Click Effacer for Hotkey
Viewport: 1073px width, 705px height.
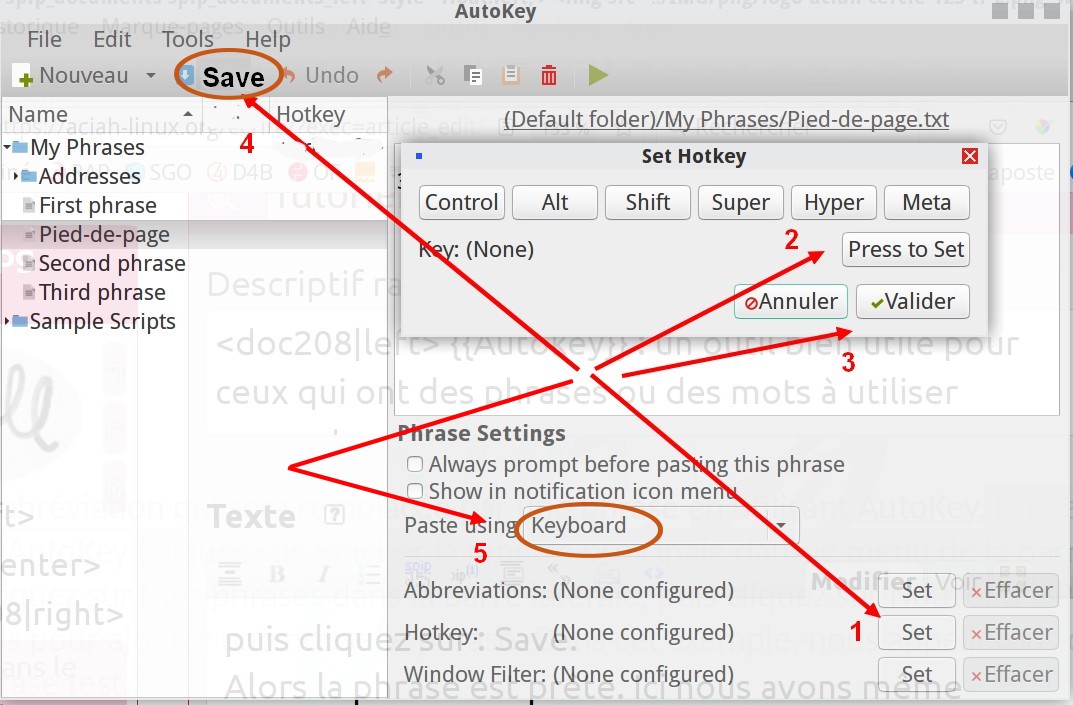[x=1011, y=632]
